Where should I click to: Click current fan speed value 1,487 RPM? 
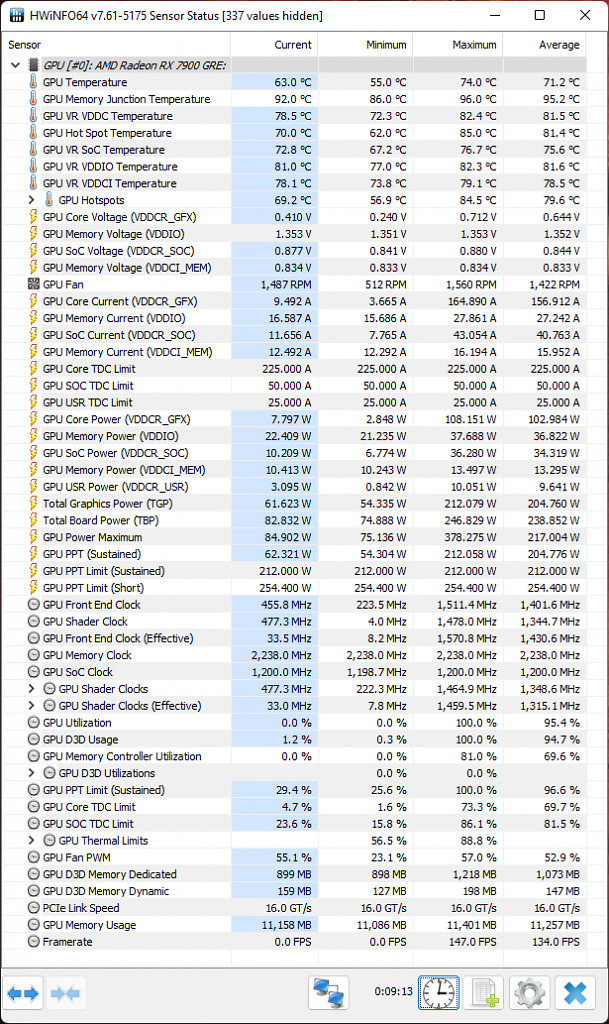[286, 284]
